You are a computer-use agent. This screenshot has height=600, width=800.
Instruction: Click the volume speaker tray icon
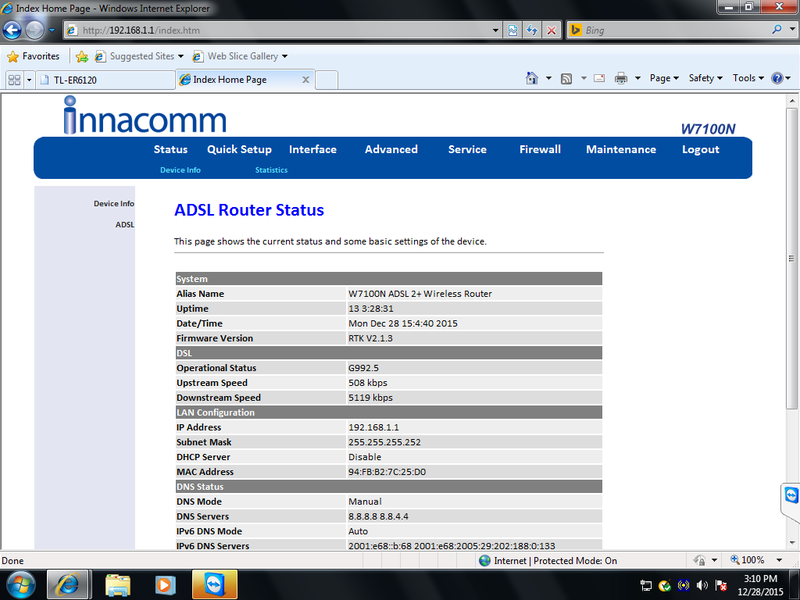point(702,585)
